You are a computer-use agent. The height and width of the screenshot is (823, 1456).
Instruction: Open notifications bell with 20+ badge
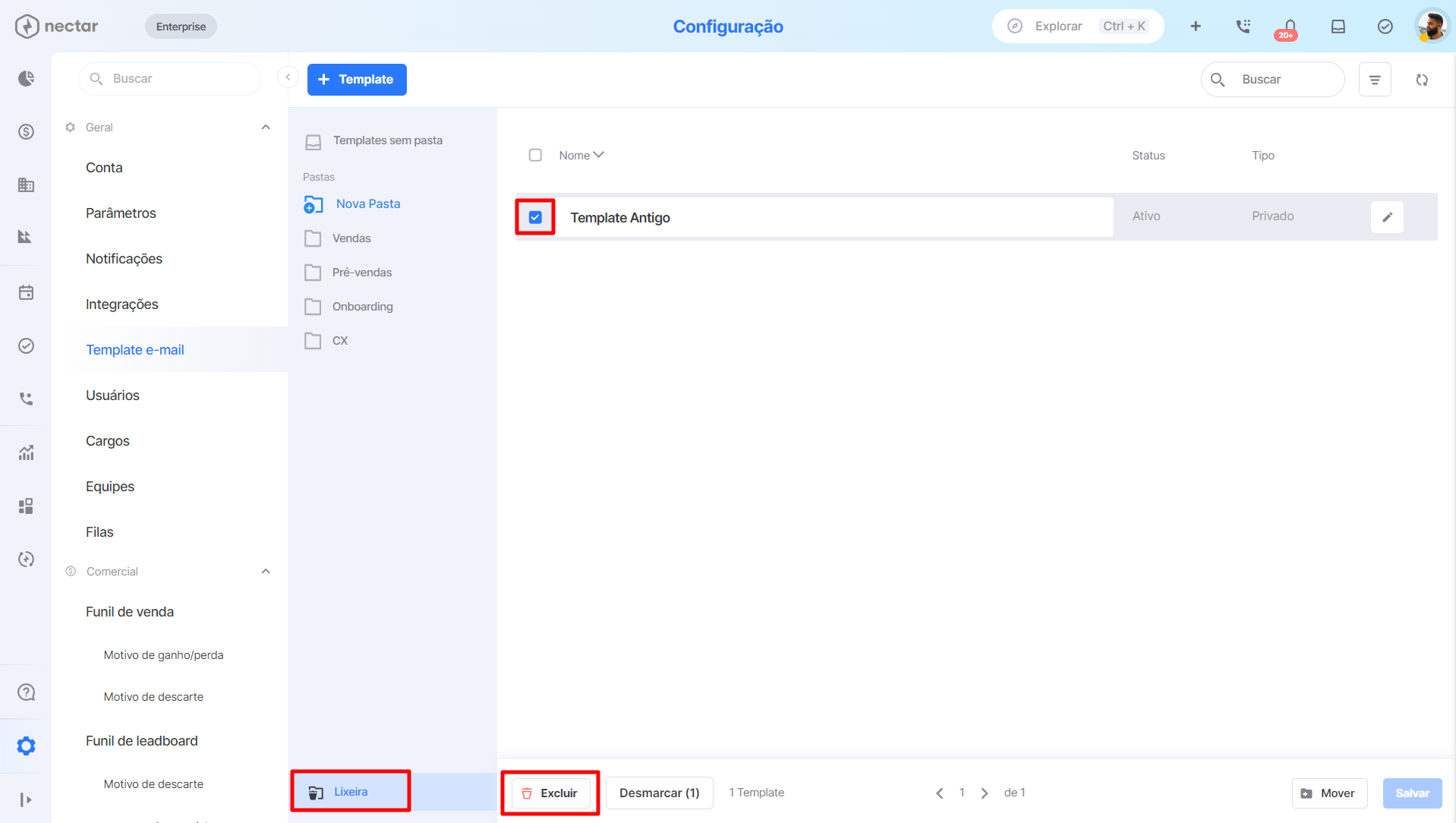point(1289,28)
